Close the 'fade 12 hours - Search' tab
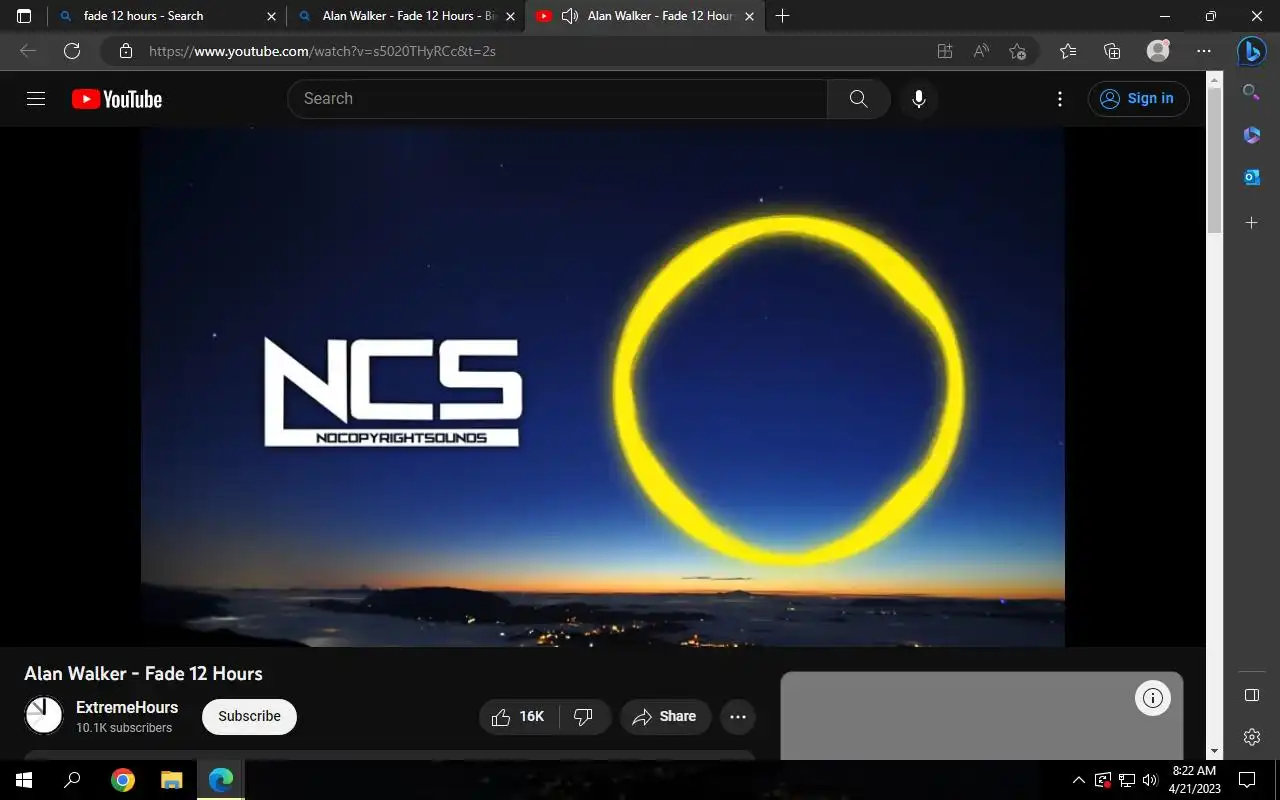This screenshot has height=800, width=1280. pos(271,16)
